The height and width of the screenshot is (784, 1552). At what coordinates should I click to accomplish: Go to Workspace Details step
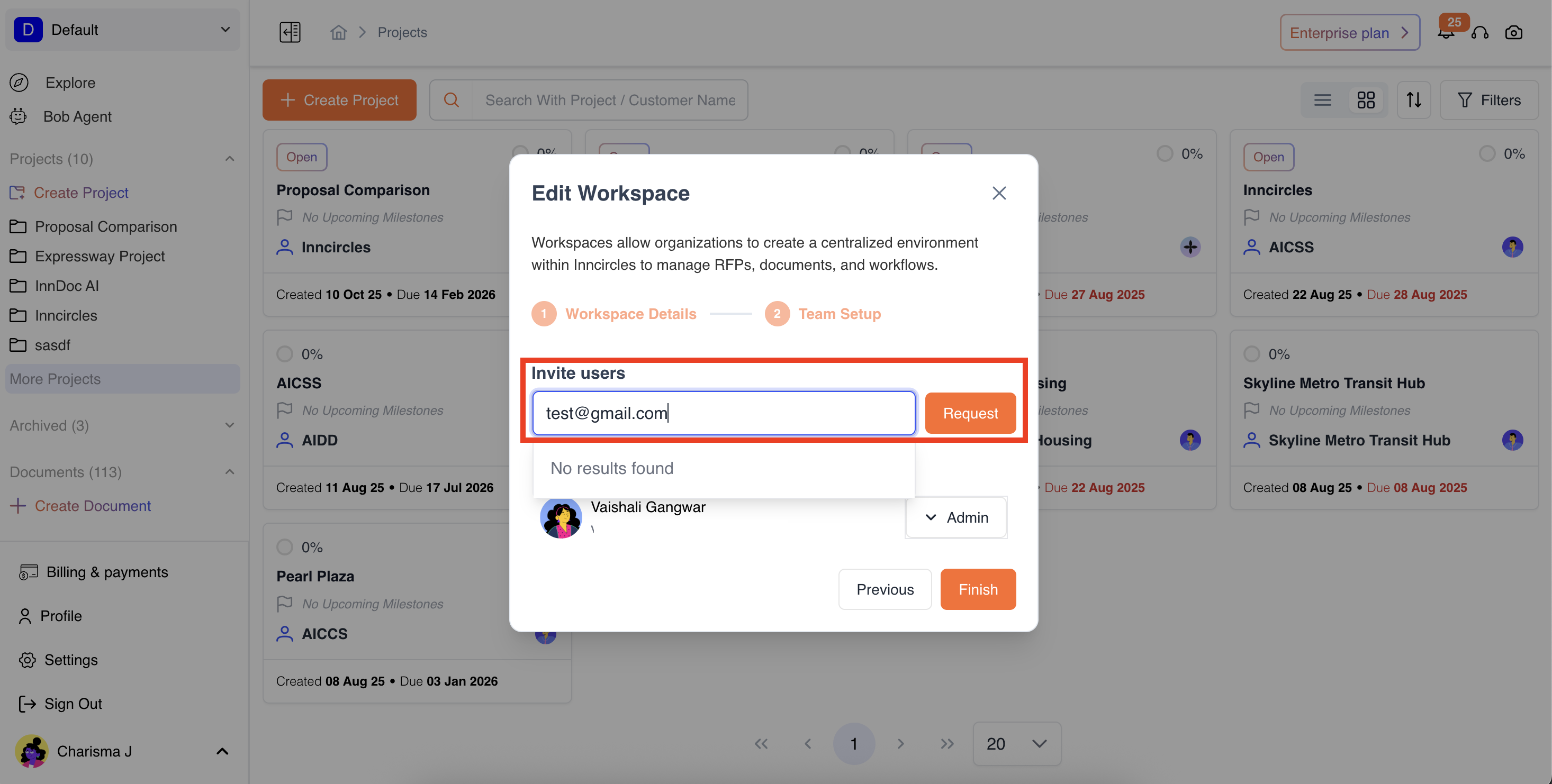pos(629,314)
